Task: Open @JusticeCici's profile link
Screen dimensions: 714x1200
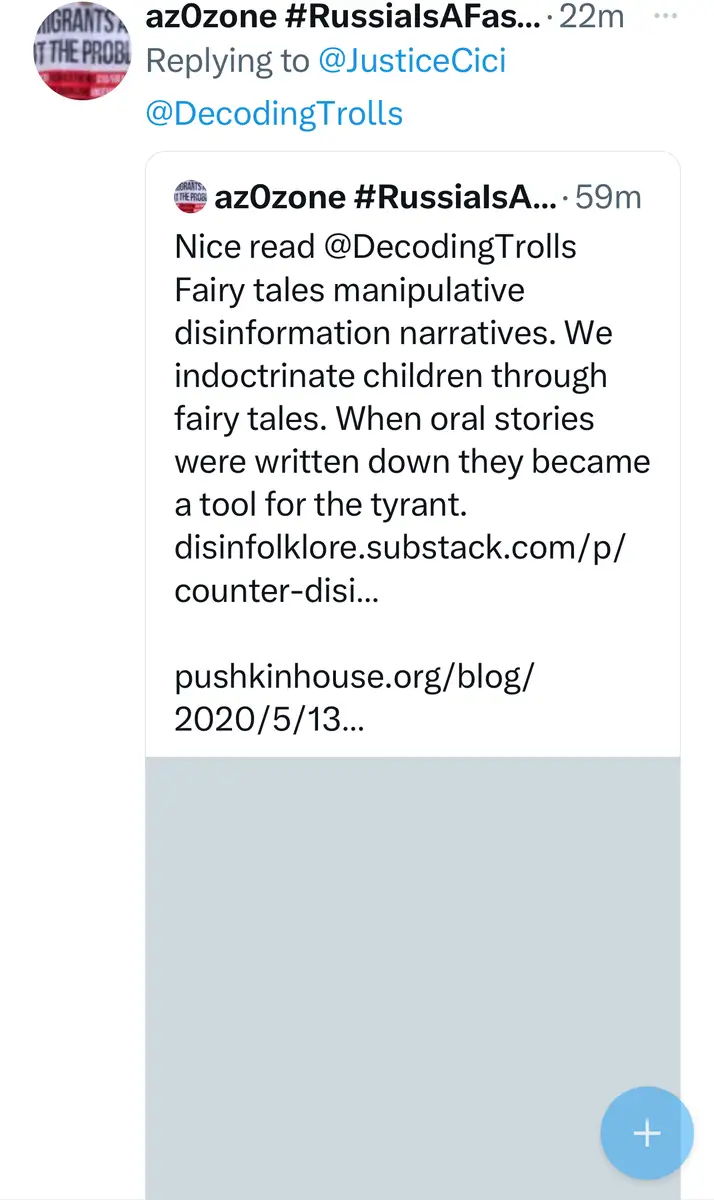Action: 412,61
